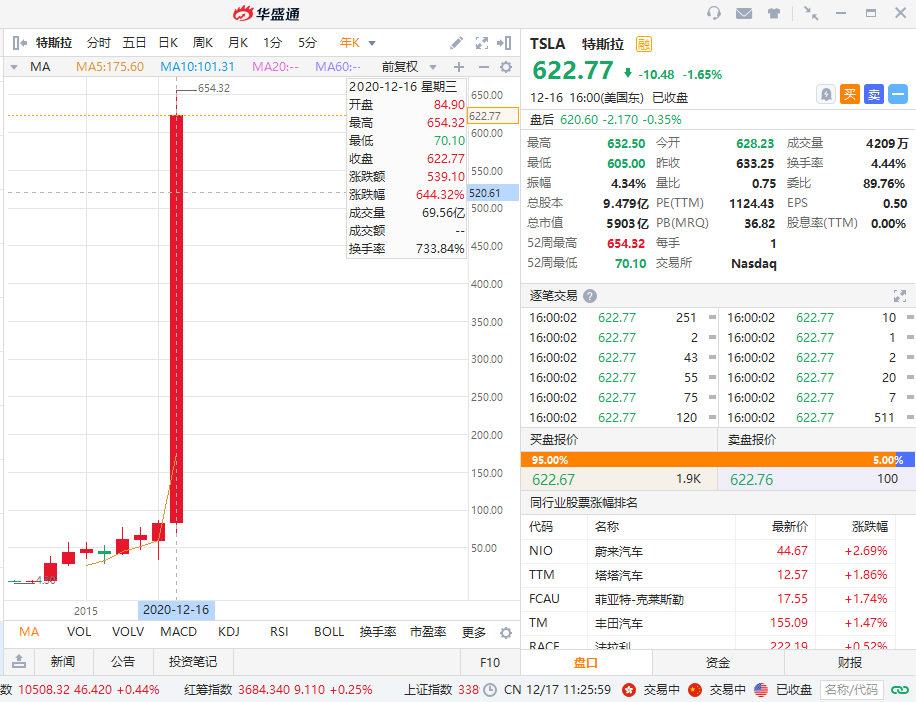Zoom in chart with plus icon
This screenshot has height=702, width=916.
(459, 67)
